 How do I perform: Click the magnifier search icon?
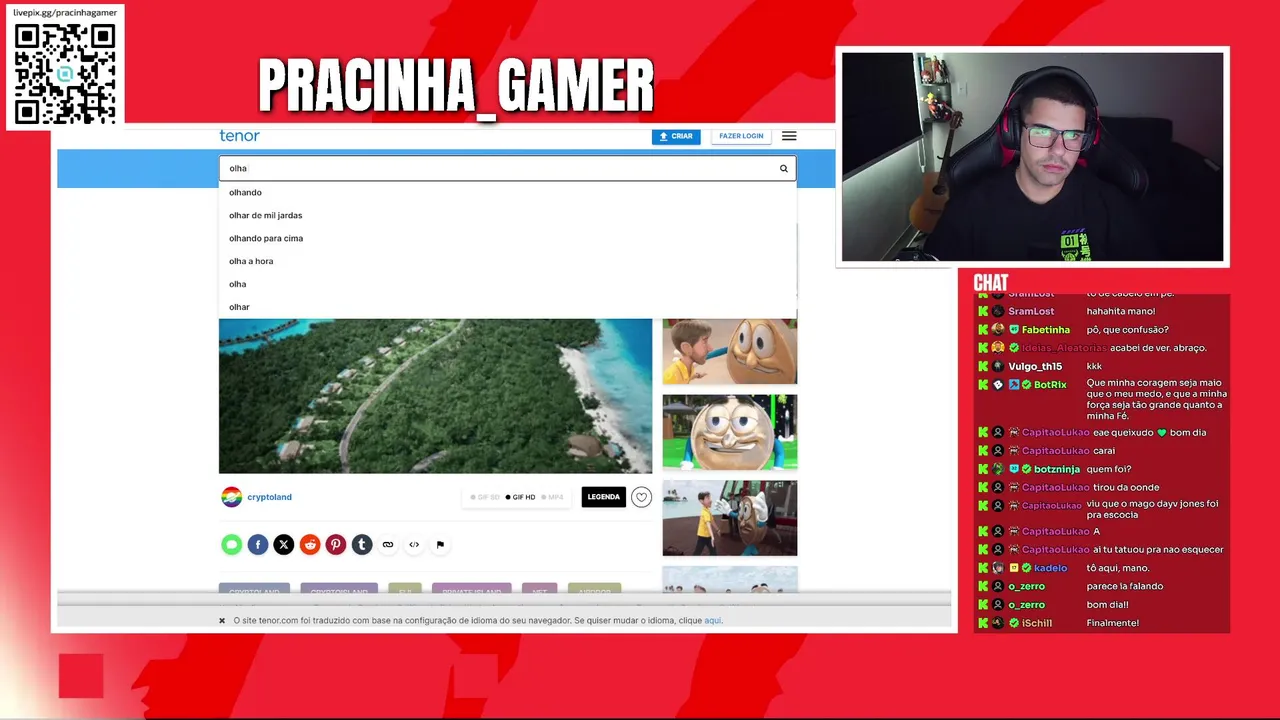(x=784, y=169)
